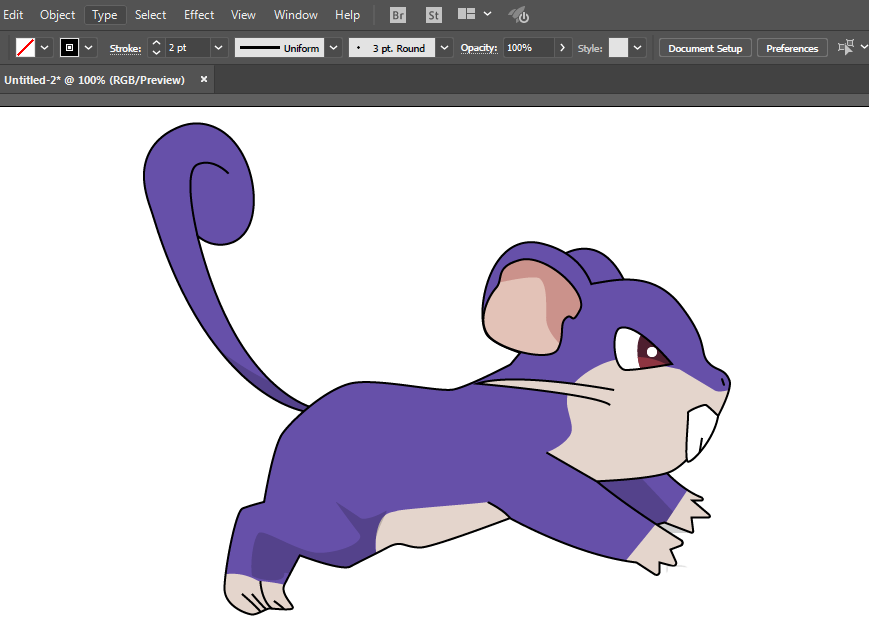Click the graphic Style swatch
The width and height of the screenshot is (869, 637).
click(x=618, y=48)
